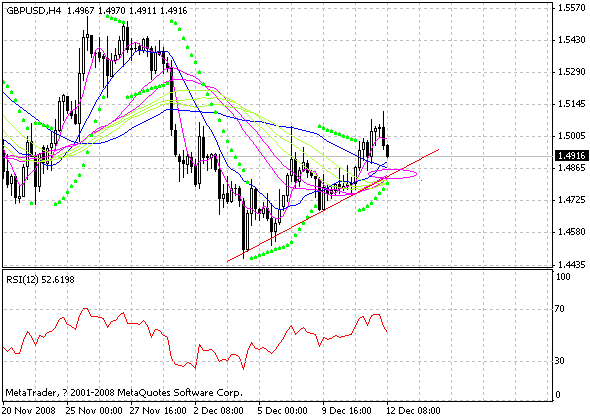
Task: Click the current price tag 1.4916
Action: (x=571, y=155)
